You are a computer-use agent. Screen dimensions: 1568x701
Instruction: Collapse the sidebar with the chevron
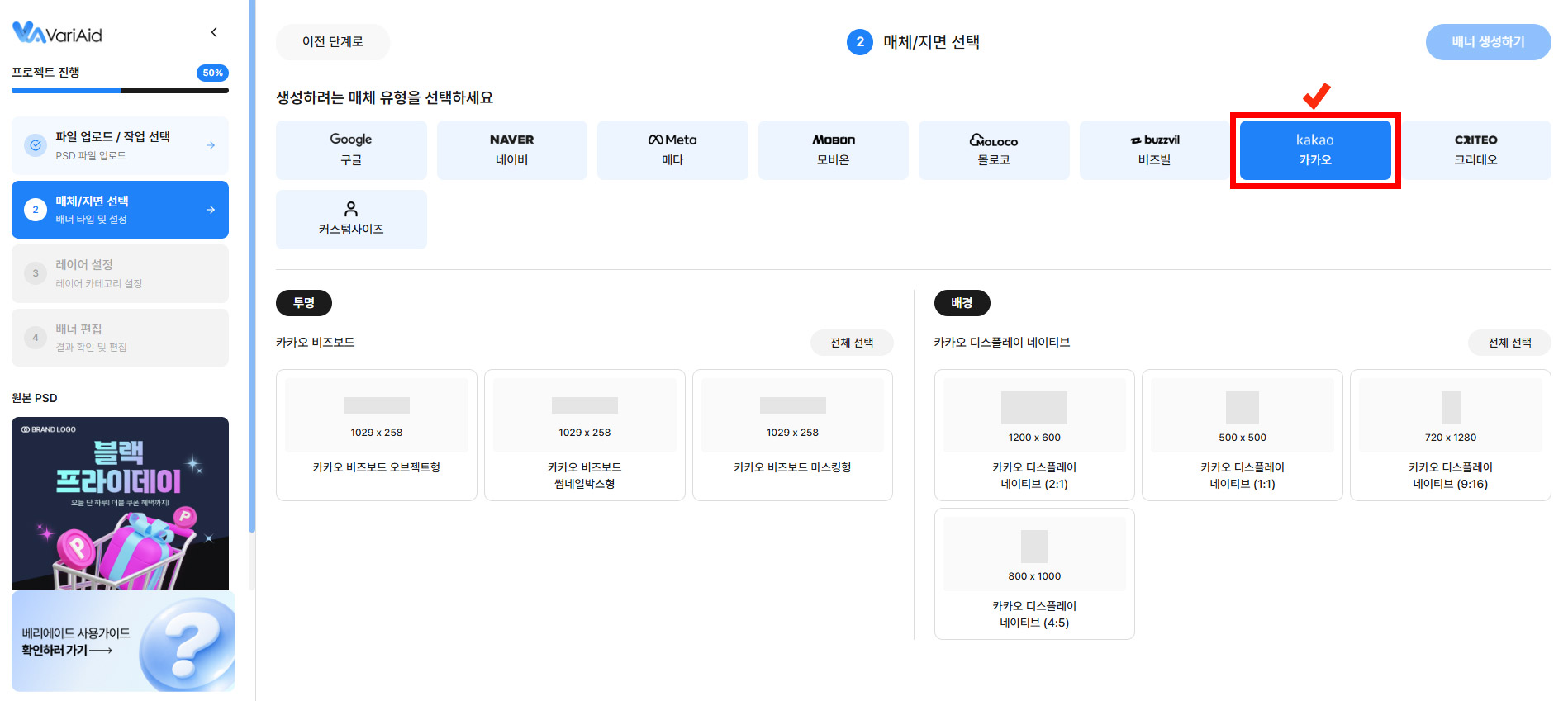tap(214, 32)
